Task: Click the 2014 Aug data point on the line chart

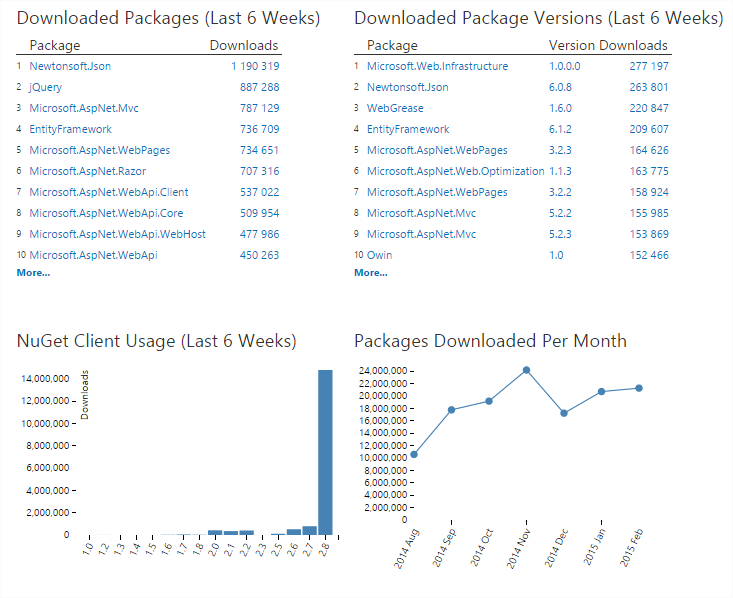Action: pyautogui.click(x=414, y=454)
